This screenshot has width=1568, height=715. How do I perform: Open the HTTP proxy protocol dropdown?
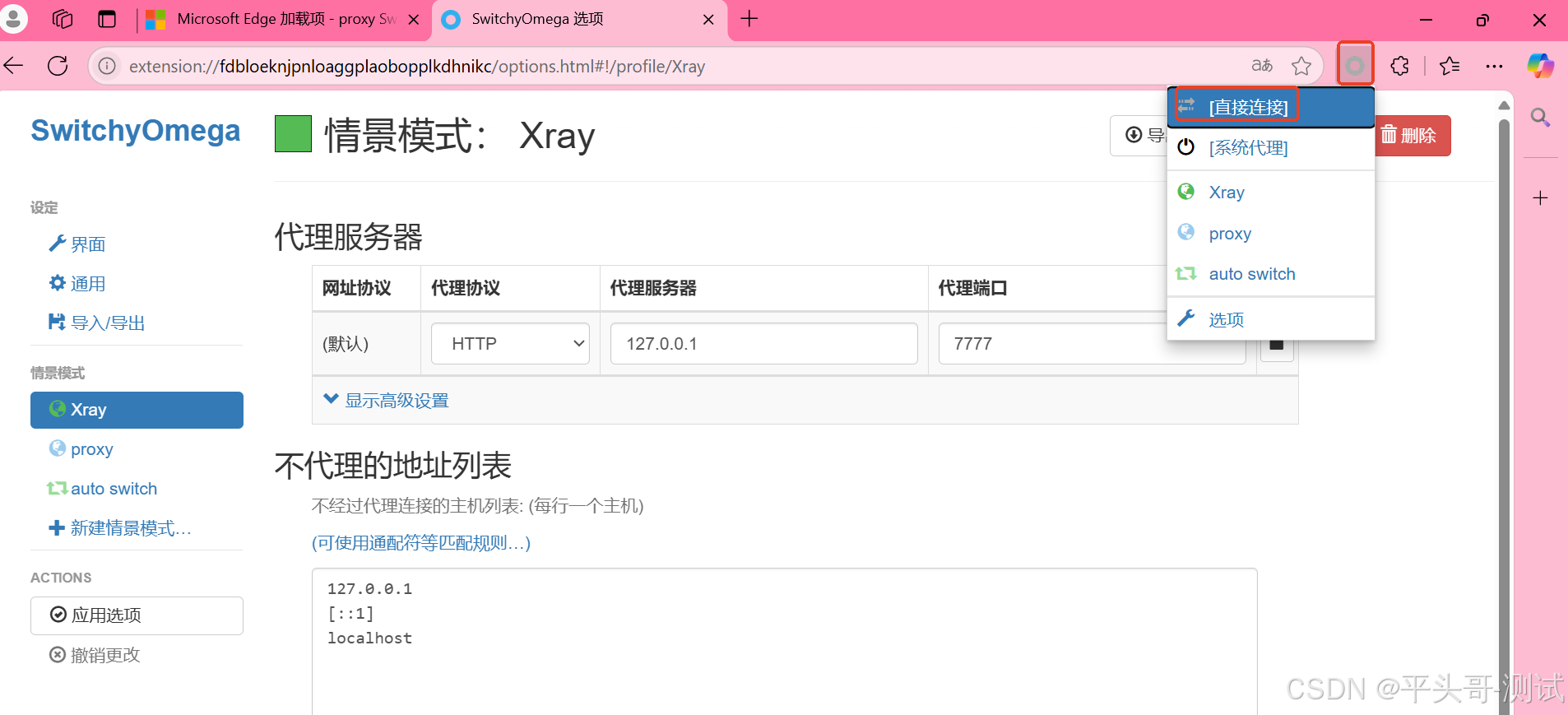(x=510, y=344)
